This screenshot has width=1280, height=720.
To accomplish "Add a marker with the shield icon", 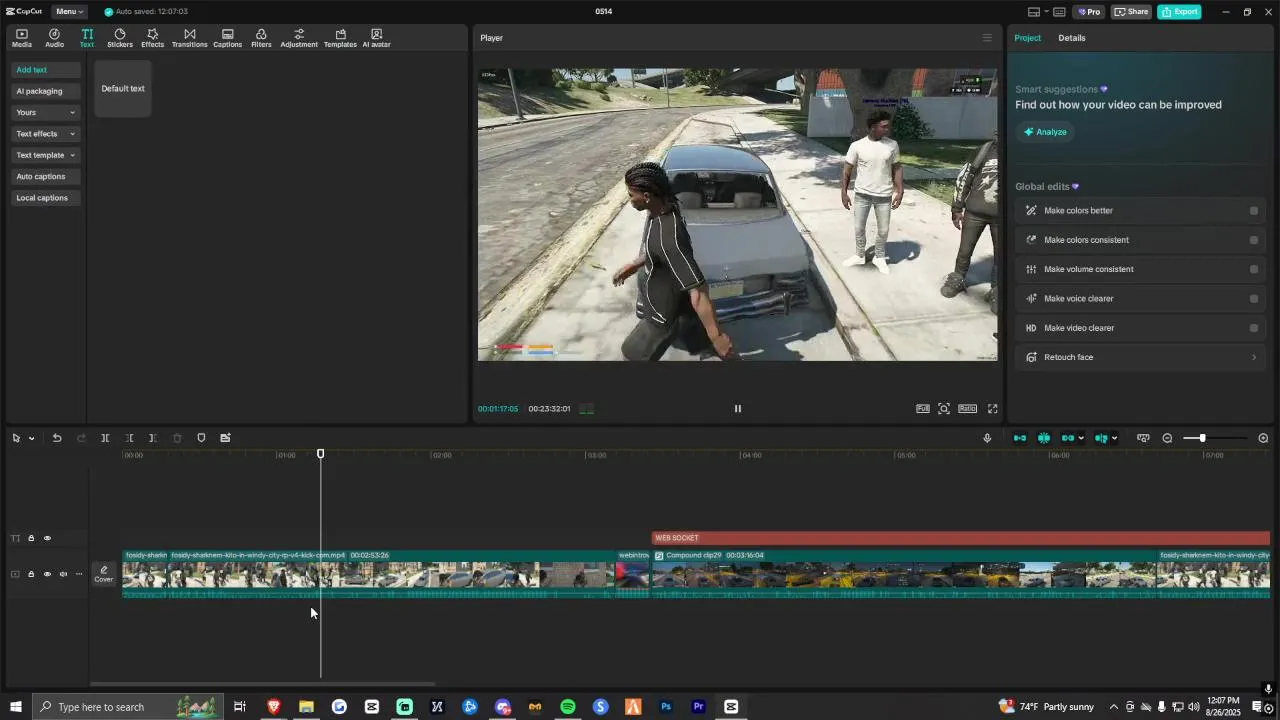I will point(201,438).
